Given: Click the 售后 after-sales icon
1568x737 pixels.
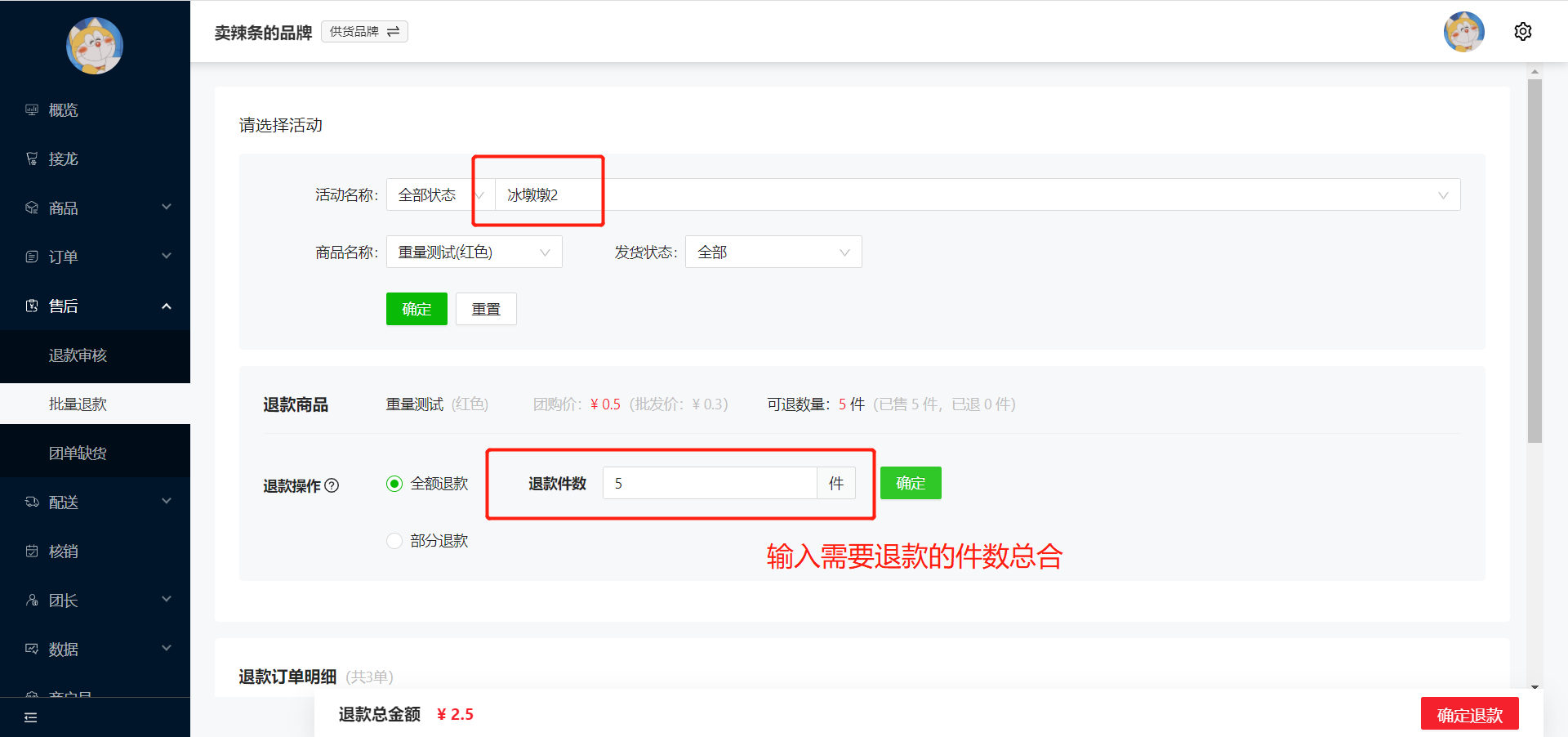Looking at the screenshot, I should (x=32, y=306).
